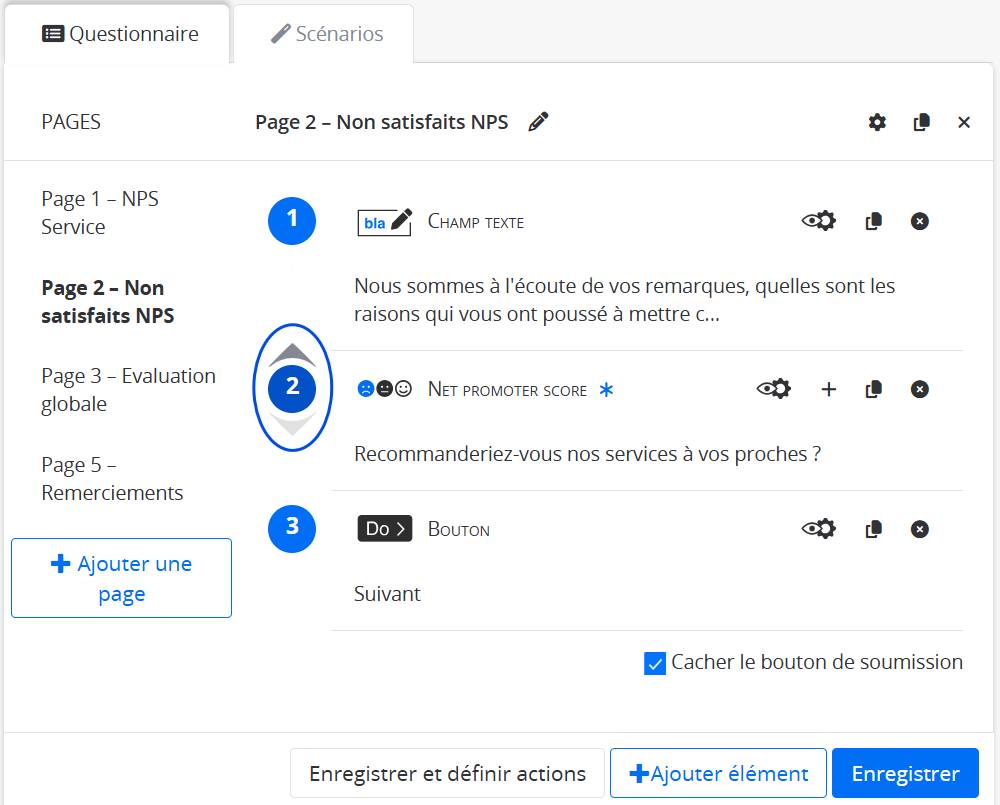Close Page 2 panel with X
This screenshot has width=1000, height=805.
point(964,122)
